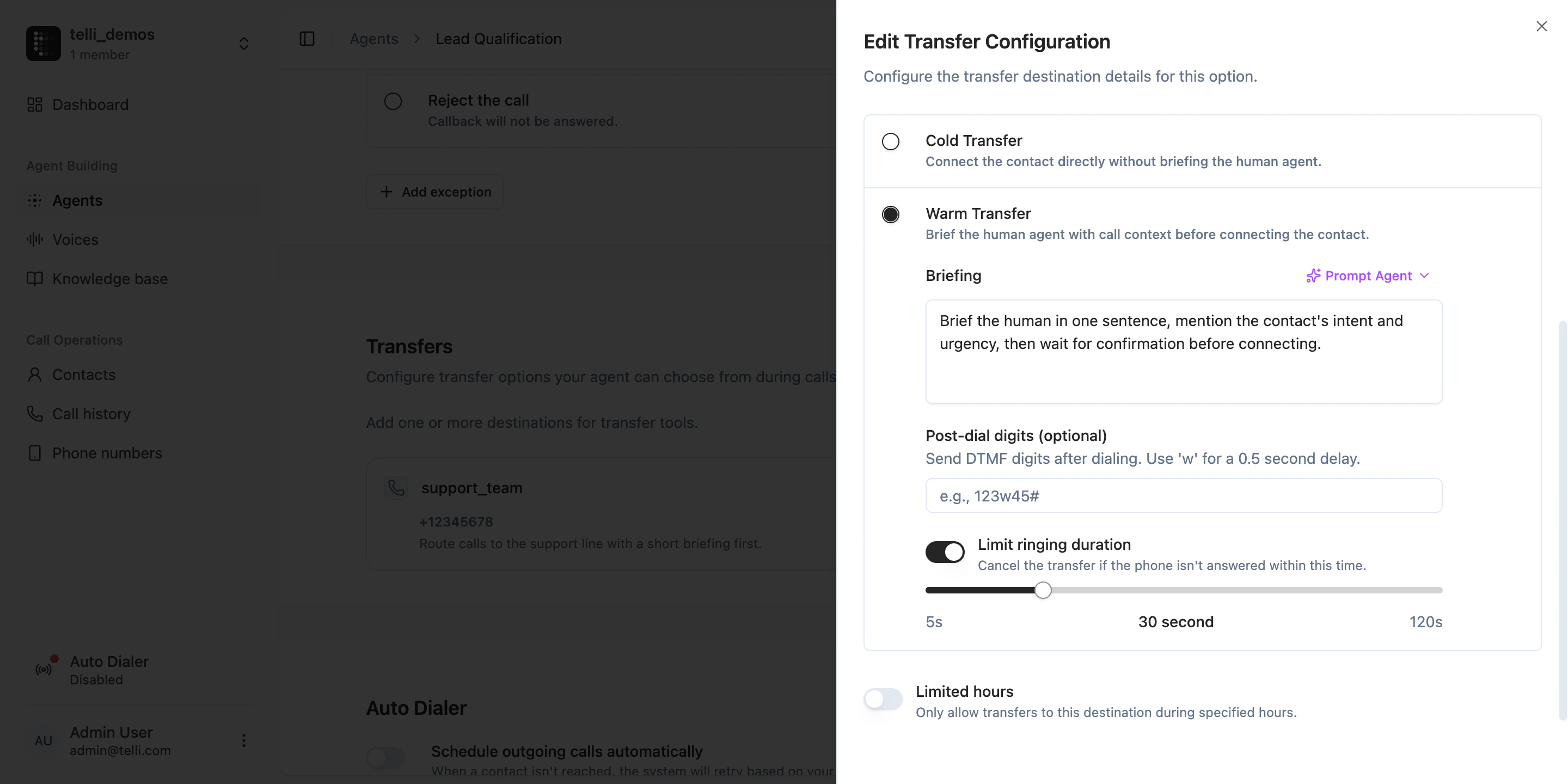The width and height of the screenshot is (1568, 784).
Task: Open Phone numbers
Action: [107, 453]
